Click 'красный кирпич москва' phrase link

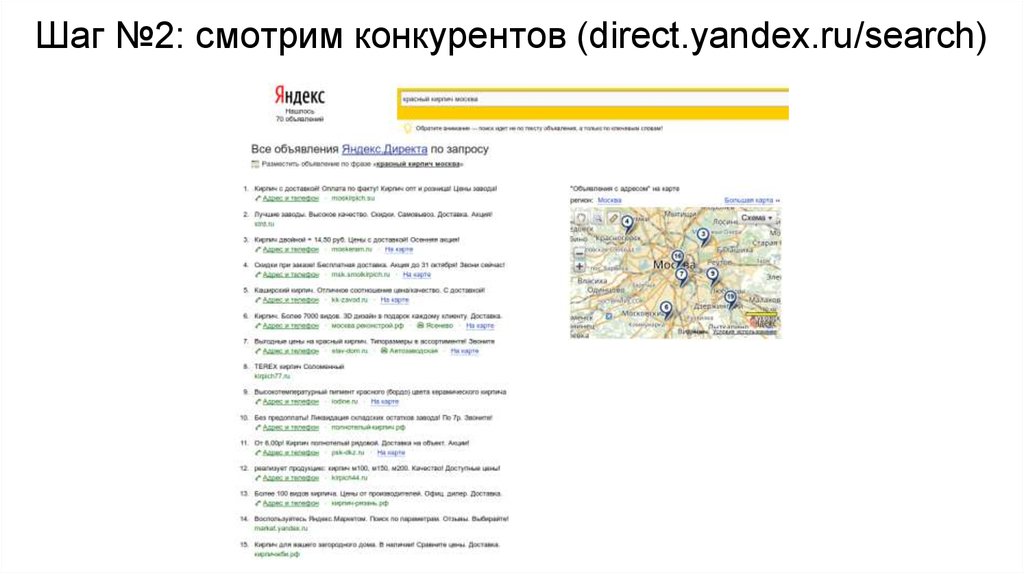[x=418, y=165]
